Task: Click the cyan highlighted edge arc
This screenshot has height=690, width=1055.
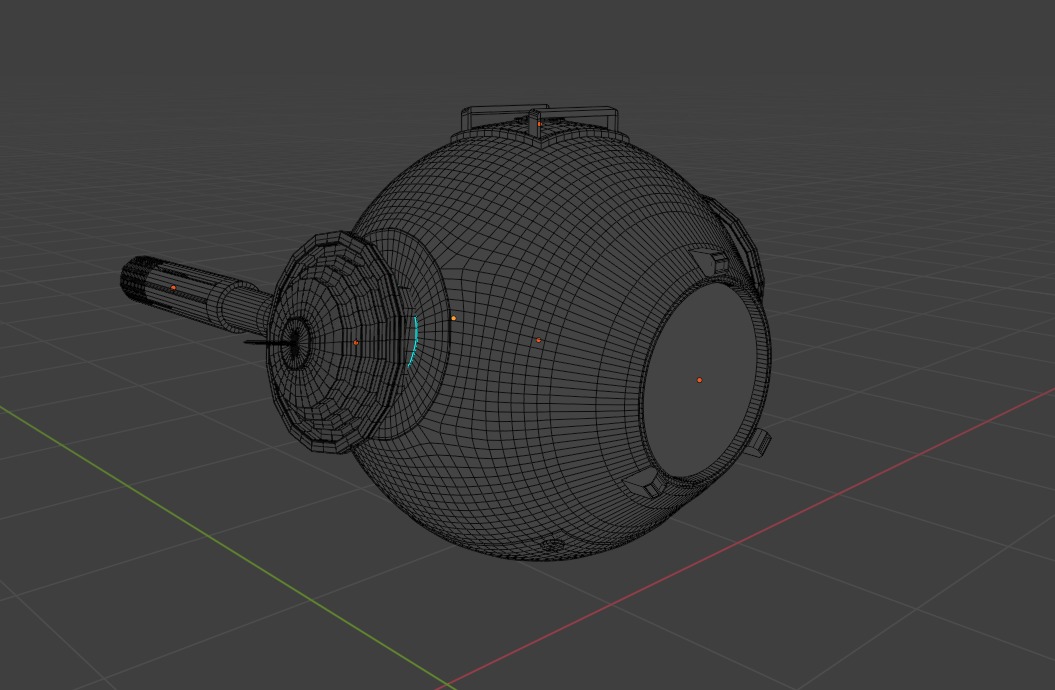Action: [413, 342]
